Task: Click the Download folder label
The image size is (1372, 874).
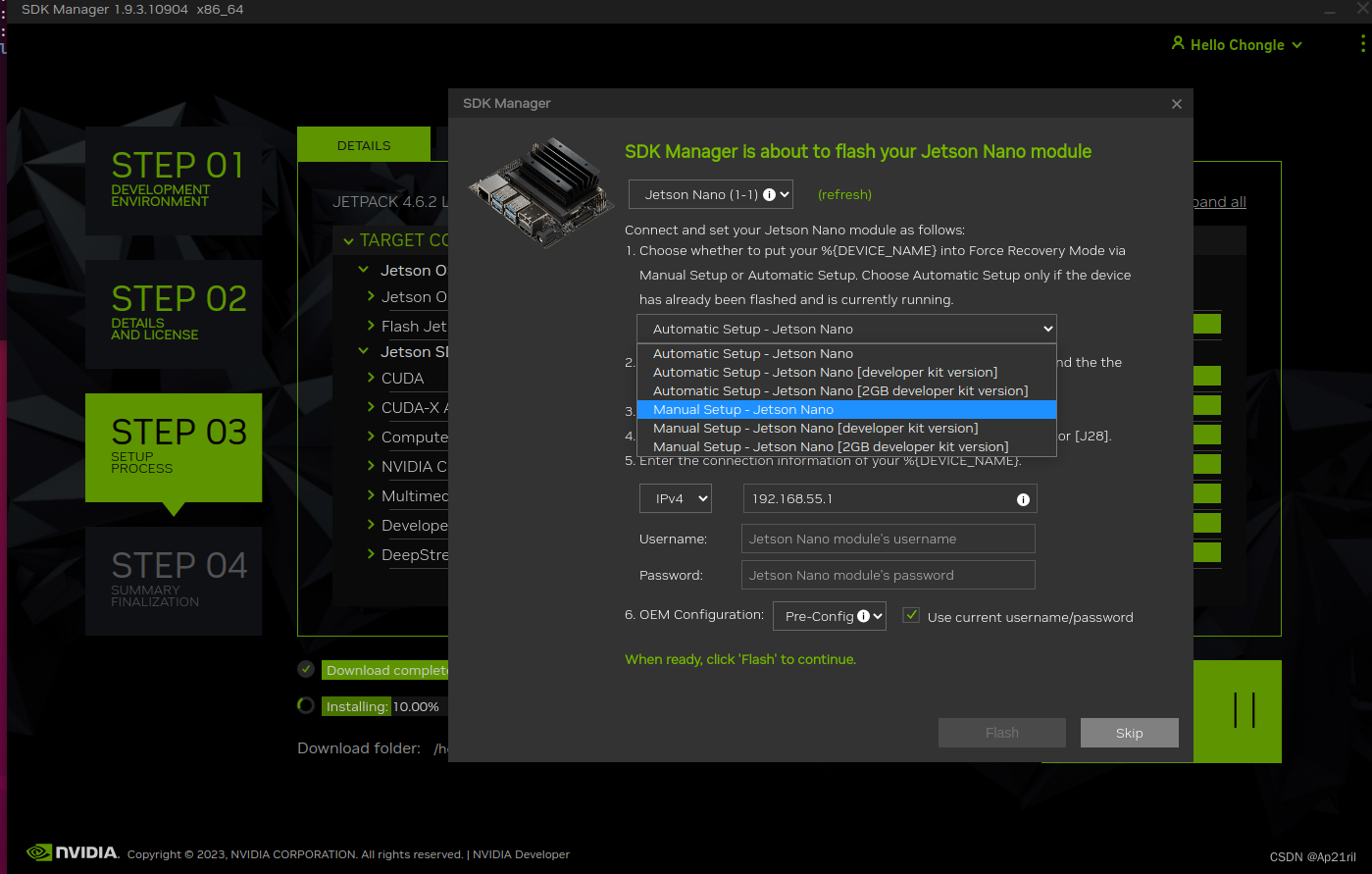Action: tap(359, 748)
